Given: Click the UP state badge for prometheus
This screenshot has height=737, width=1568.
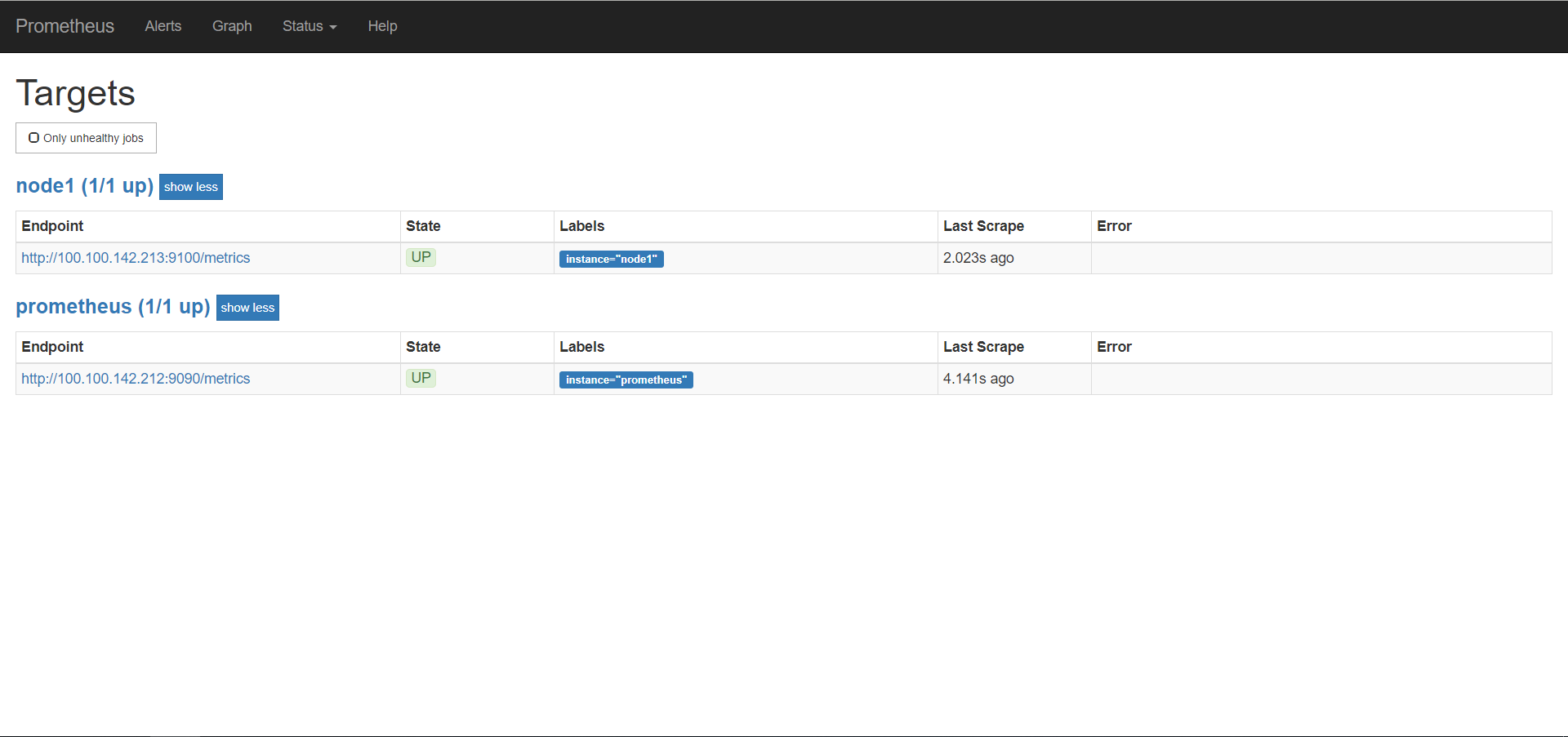Looking at the screenshot, I should (x=421, y=378).
